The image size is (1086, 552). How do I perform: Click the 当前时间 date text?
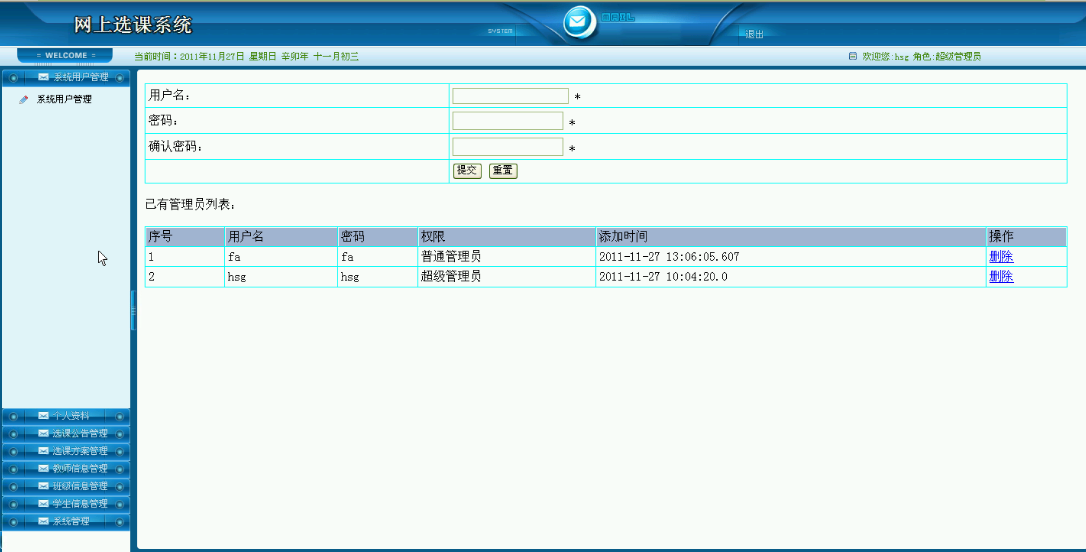point(247,57)
